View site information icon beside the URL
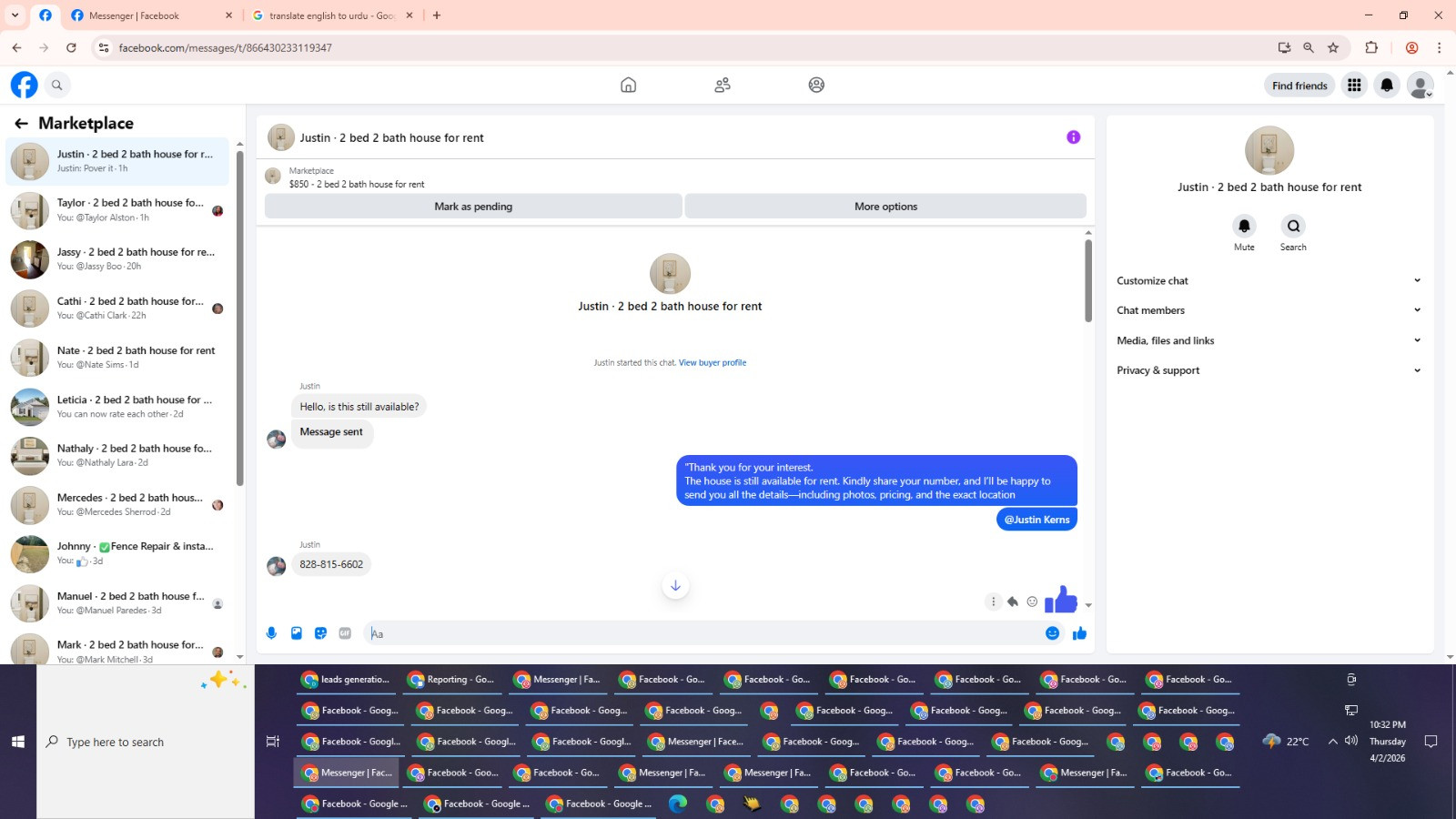Screen dimensions: 1456x819 [104, 47]
